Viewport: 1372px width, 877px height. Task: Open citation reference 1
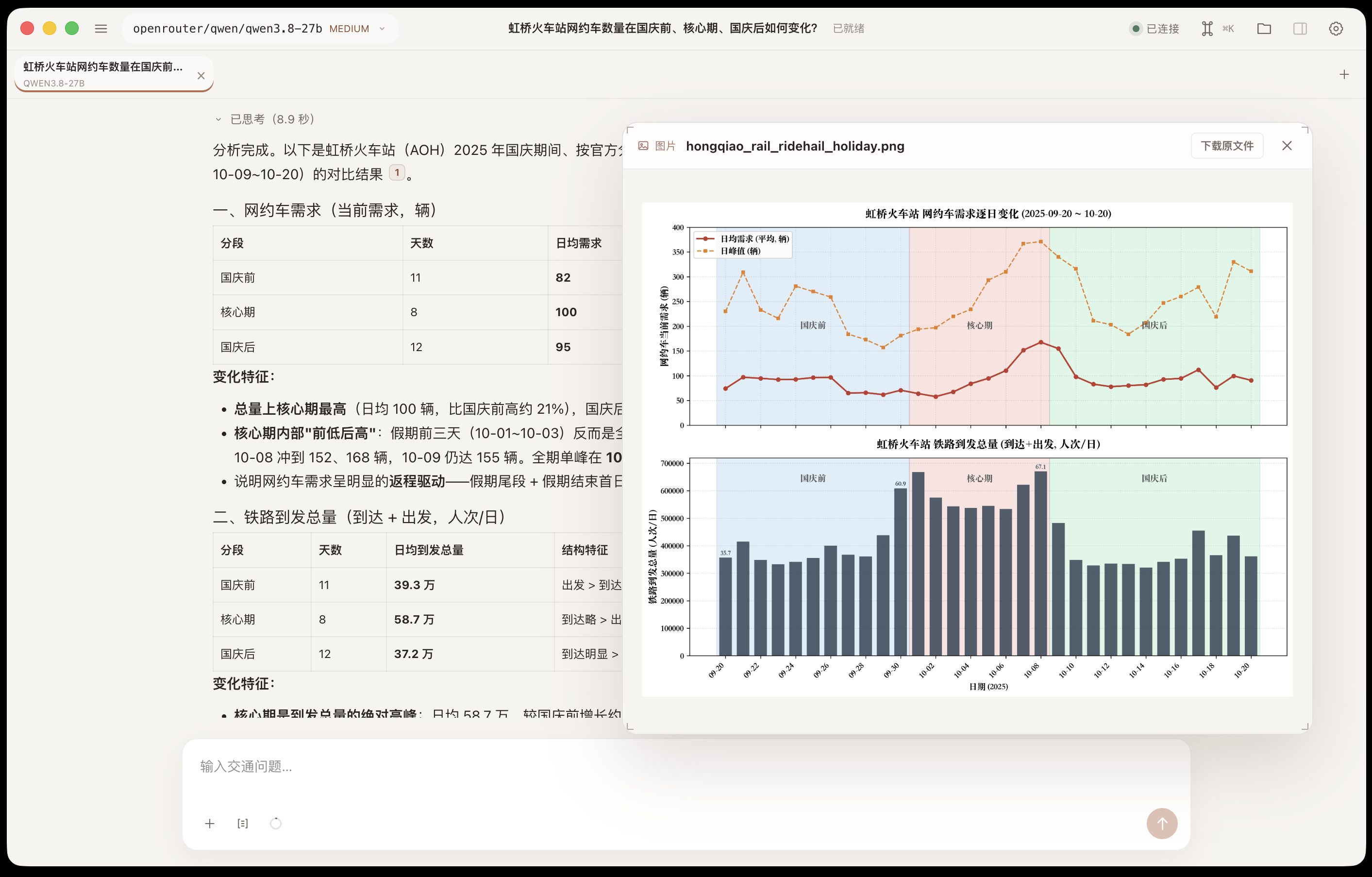pyautogui.click(x=397, y=173)
